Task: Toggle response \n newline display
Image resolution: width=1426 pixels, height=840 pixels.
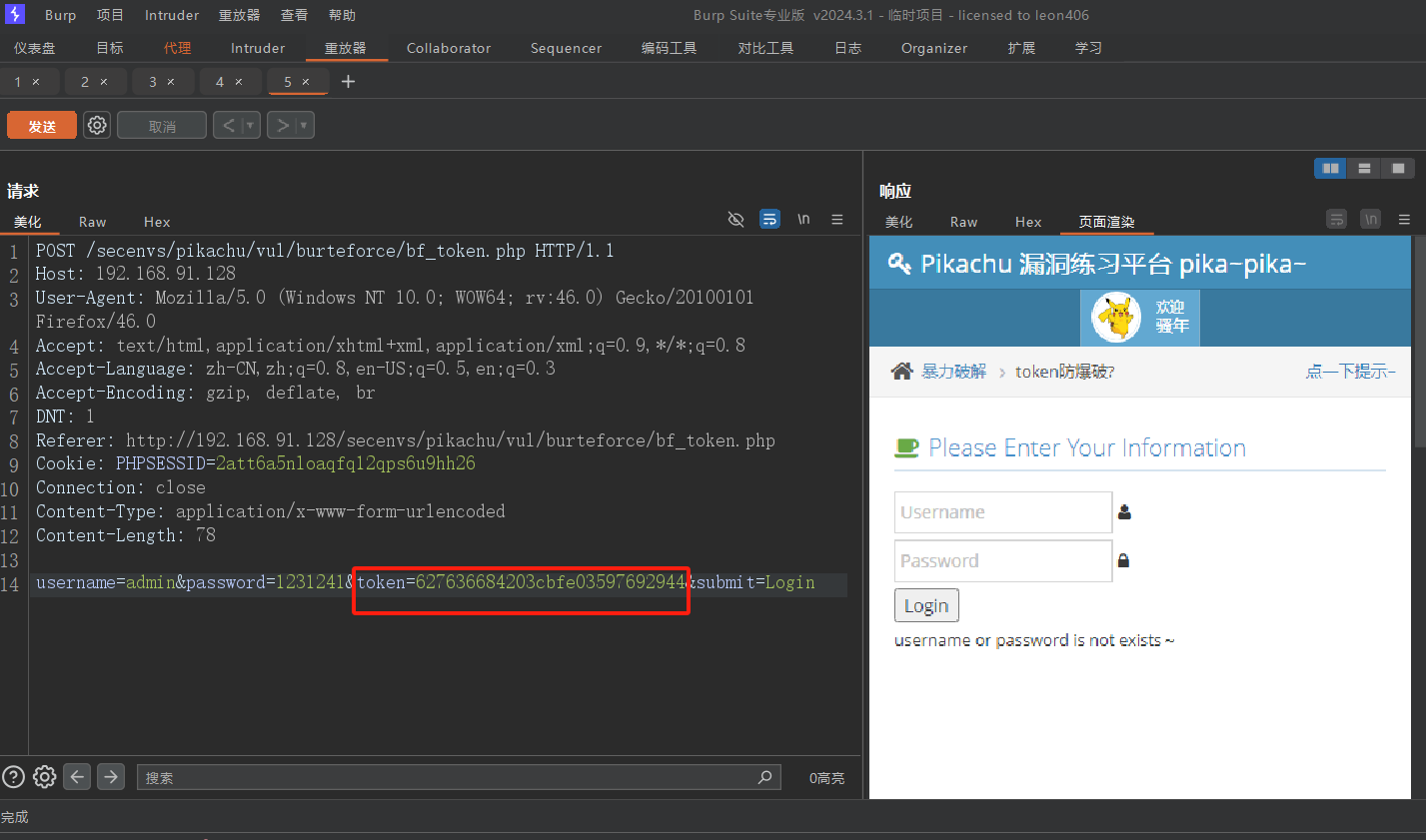Action: pos(1371,220)
